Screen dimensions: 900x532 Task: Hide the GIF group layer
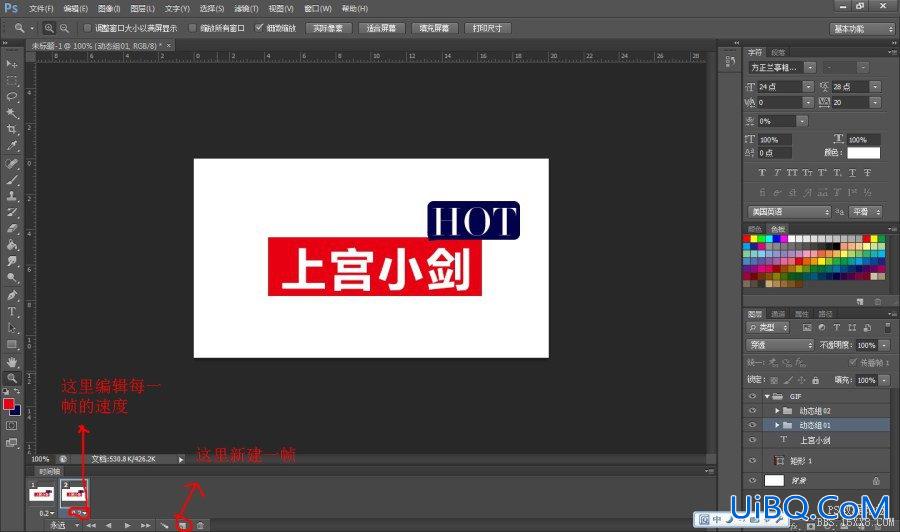pyautogui.click(x=752, y=396)
